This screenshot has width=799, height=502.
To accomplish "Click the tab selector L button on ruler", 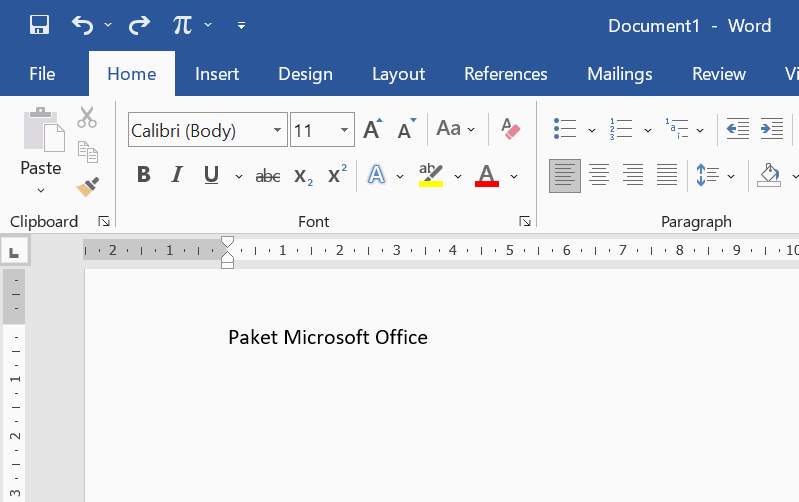I will pos(15,251).
